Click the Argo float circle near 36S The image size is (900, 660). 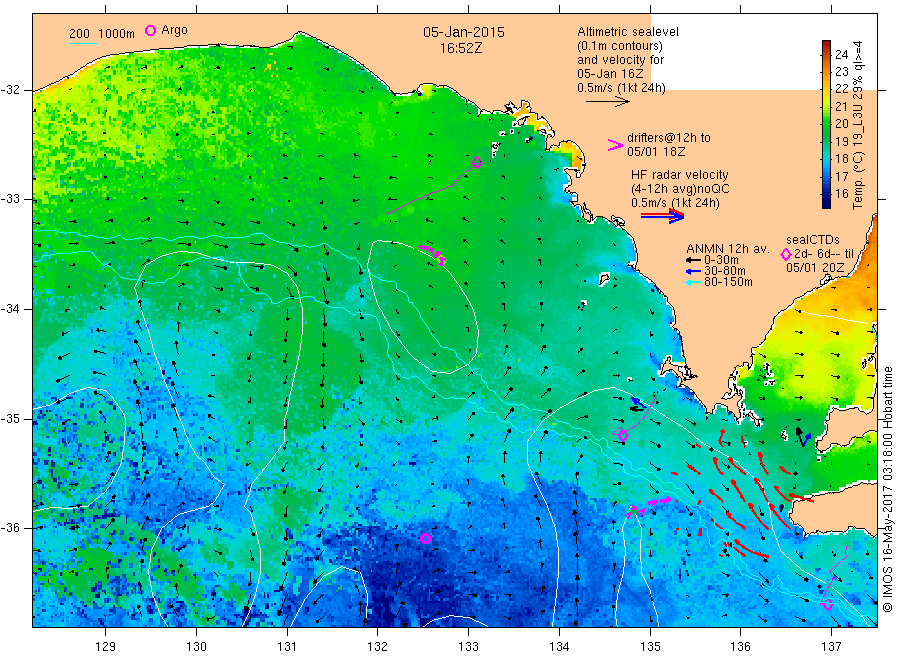425,538
